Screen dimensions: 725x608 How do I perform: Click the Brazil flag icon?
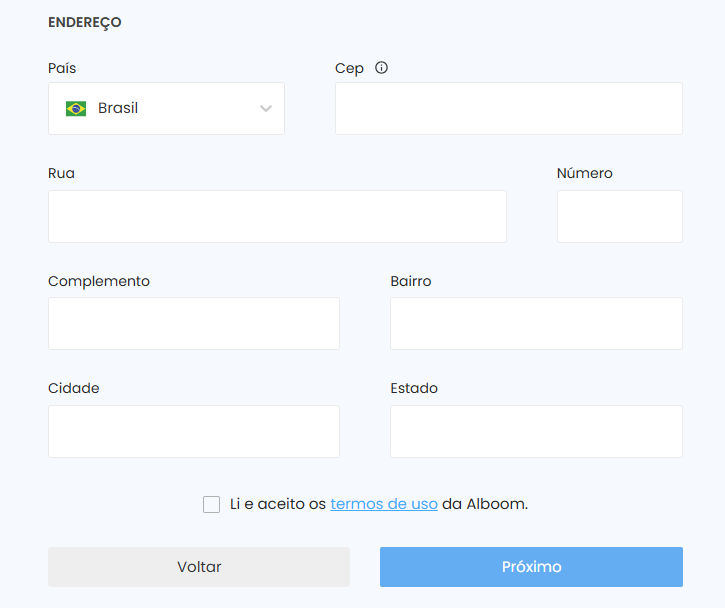[x=76, y=108]
